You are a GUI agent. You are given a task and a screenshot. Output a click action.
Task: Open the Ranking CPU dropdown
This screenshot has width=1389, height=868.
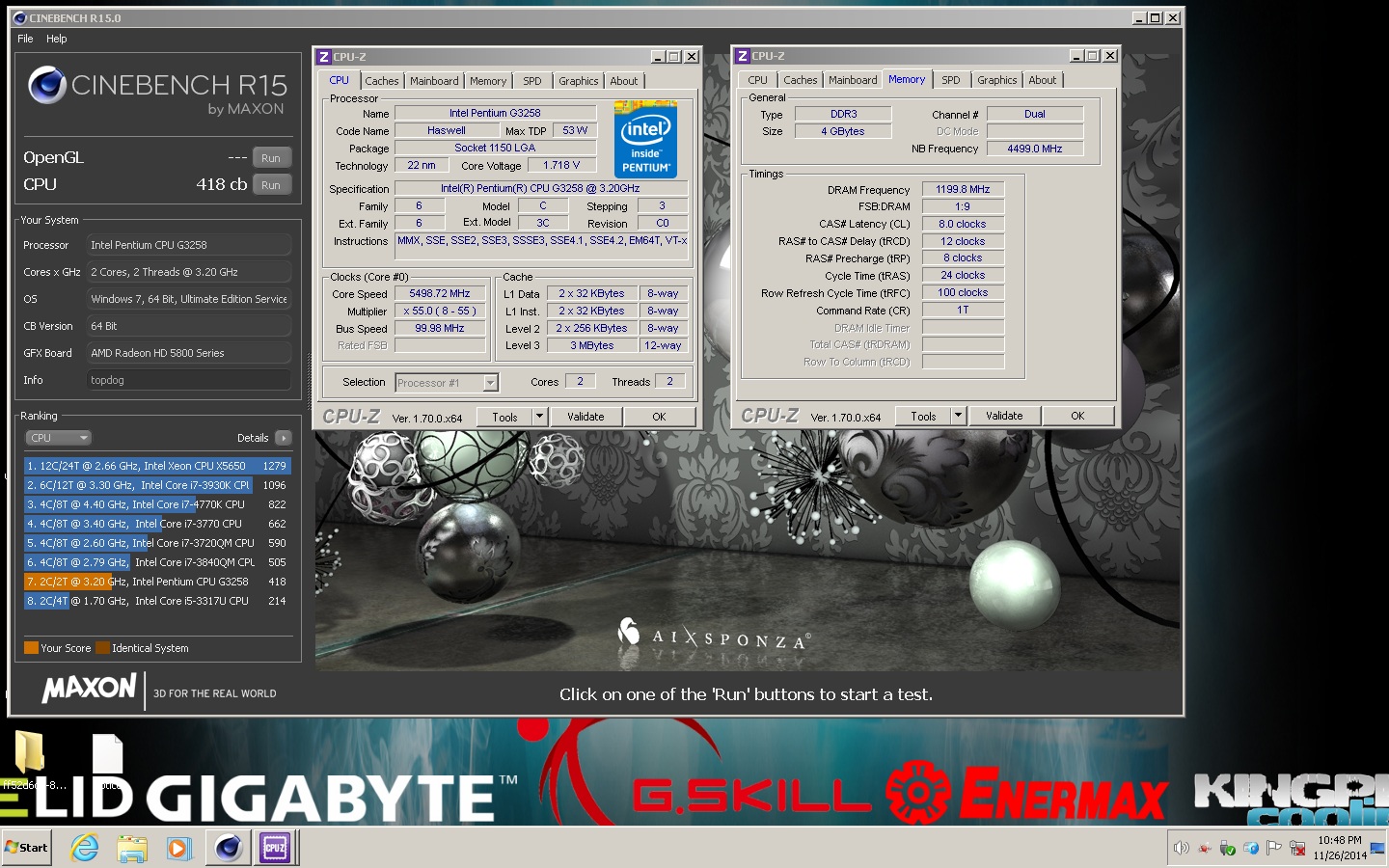[58, 438]
